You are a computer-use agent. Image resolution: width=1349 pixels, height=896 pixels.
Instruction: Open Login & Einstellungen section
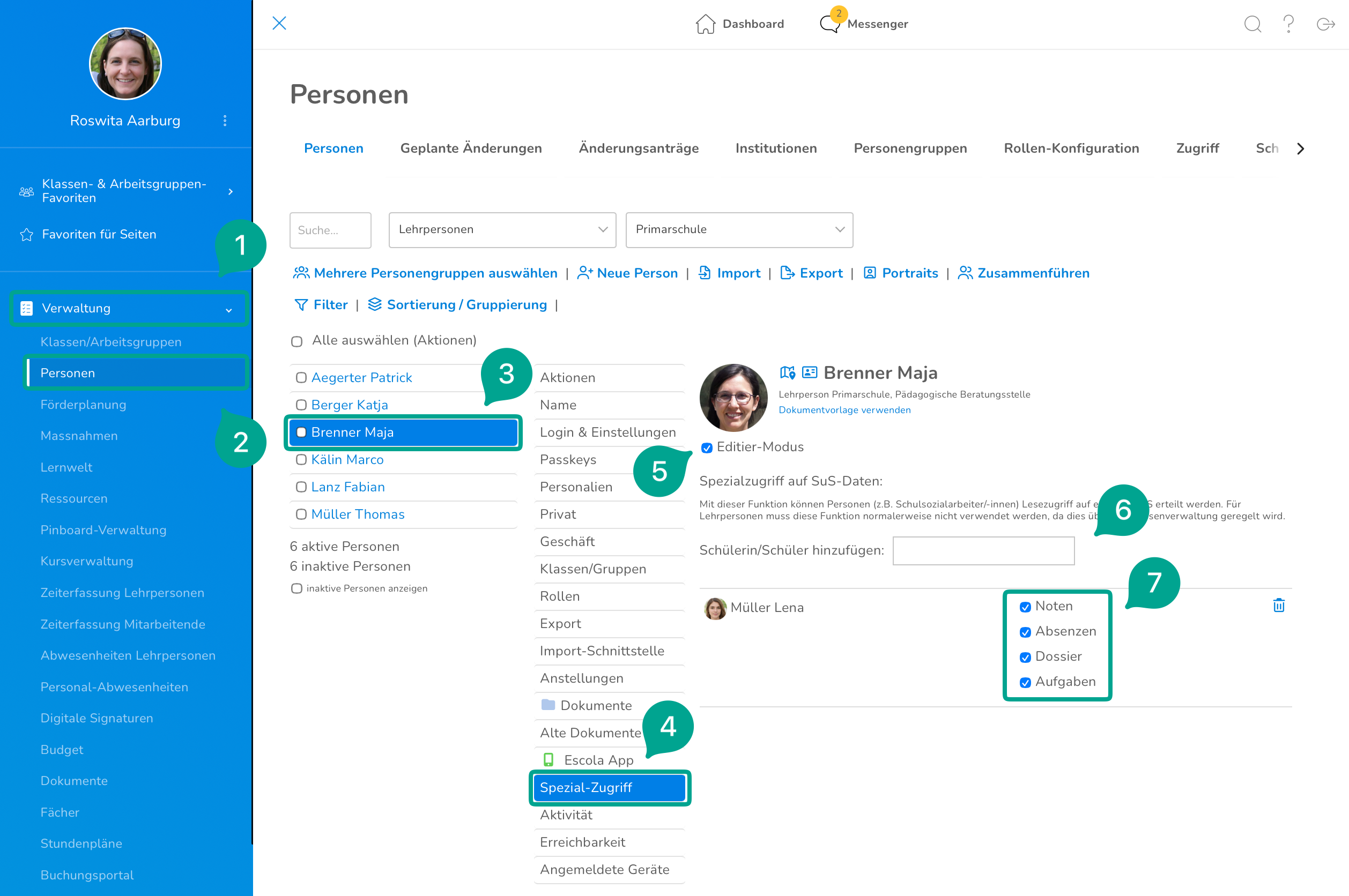pyautogui.click(x=609, y=432)
